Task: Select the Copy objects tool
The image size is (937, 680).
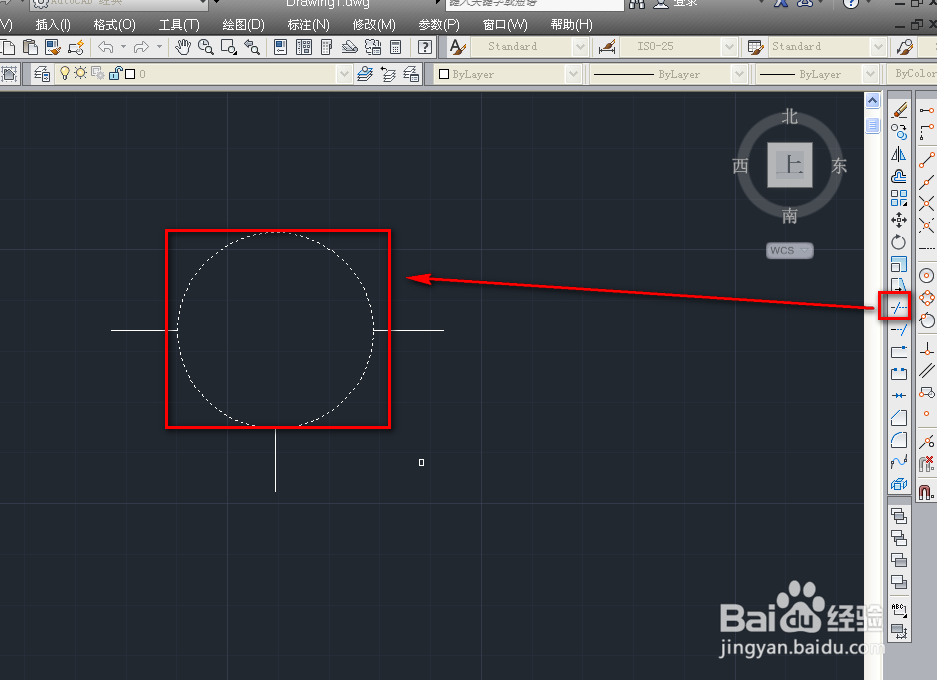Action: coord(899,132)
